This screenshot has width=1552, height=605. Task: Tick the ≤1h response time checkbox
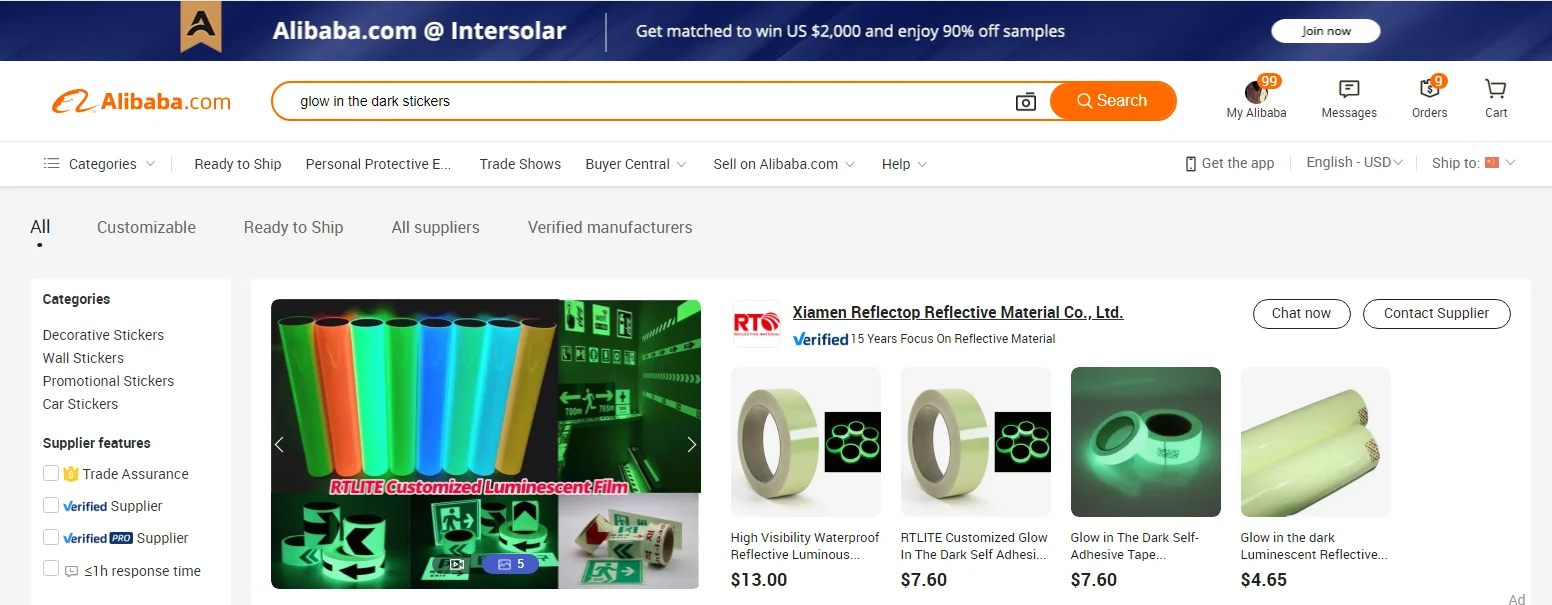coord(51,569)
